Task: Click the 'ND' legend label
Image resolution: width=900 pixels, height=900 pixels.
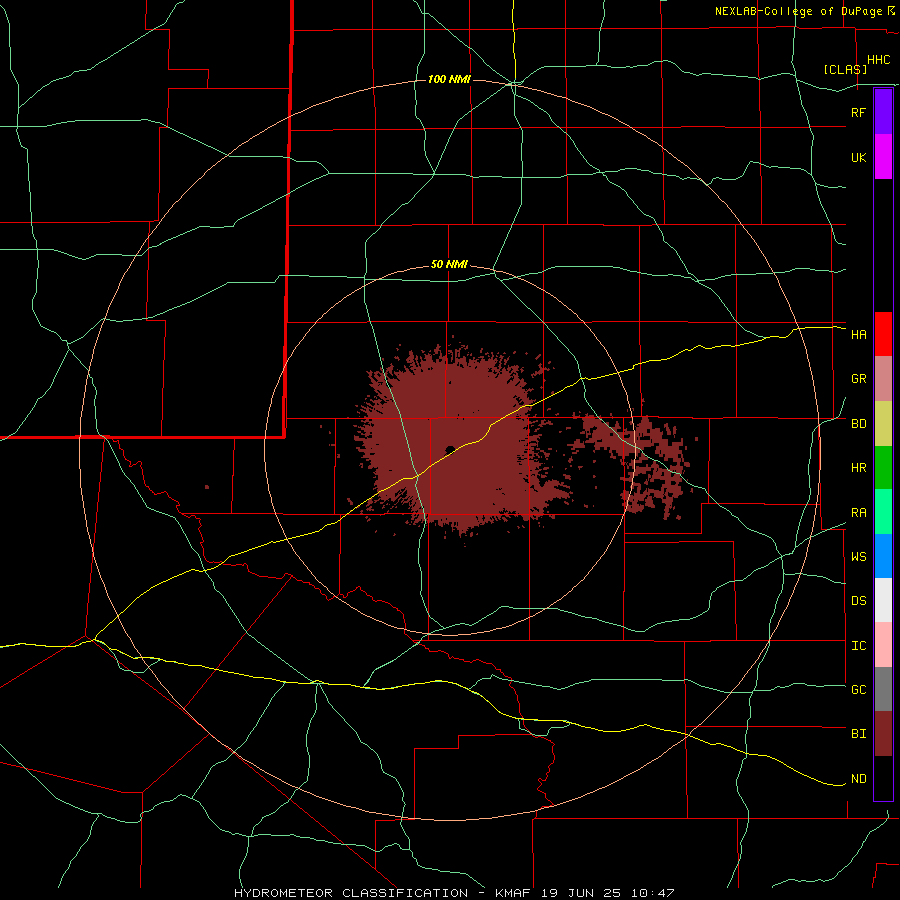Action: [x=858, y=779]
